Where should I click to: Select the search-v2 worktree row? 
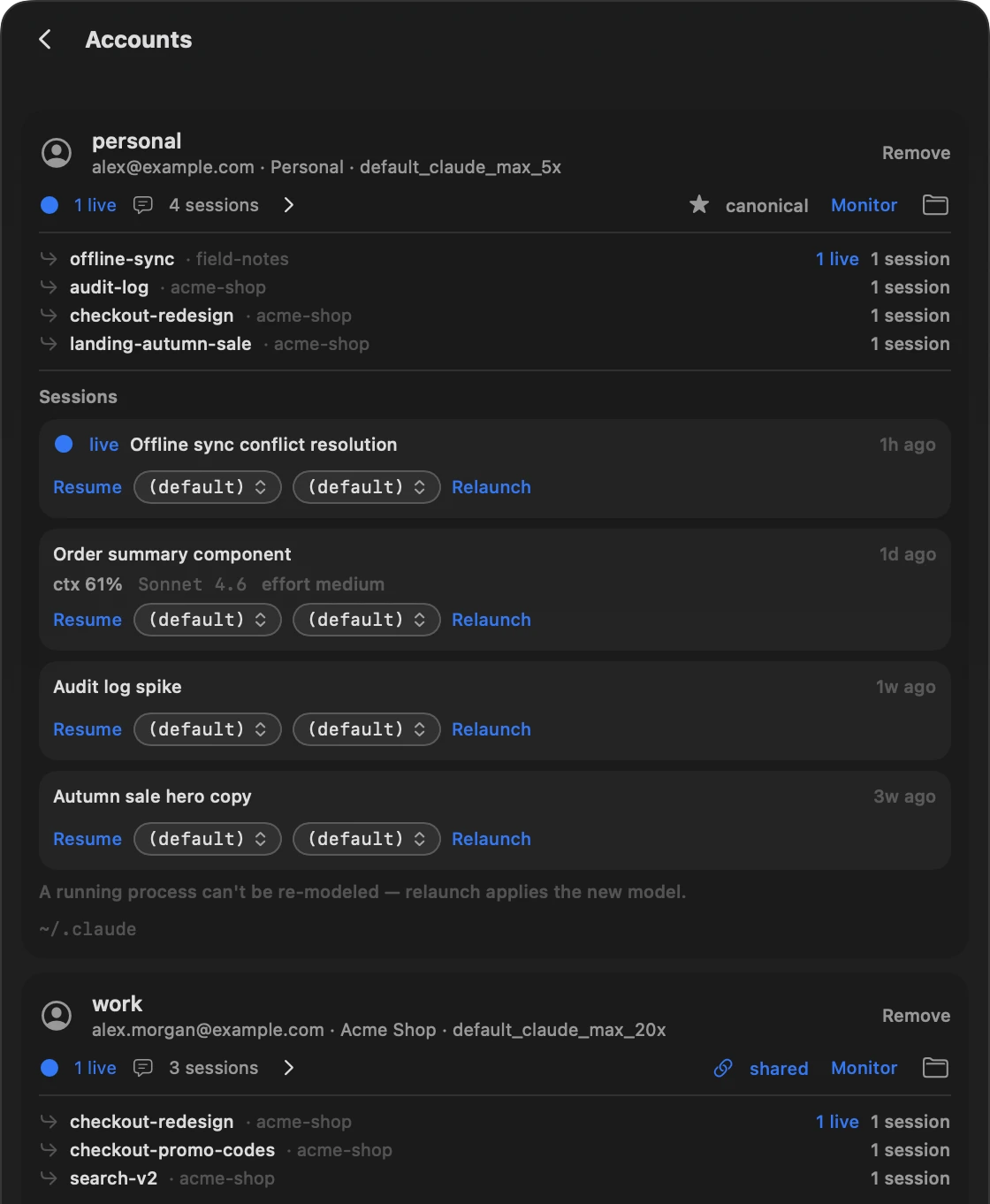click(495, 1177)
